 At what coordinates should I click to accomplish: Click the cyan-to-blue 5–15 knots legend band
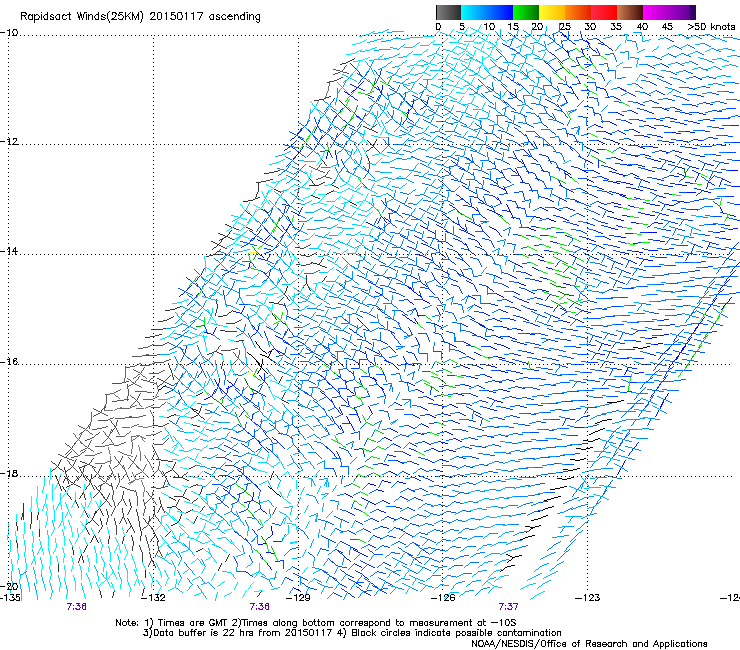click(487, 12)
